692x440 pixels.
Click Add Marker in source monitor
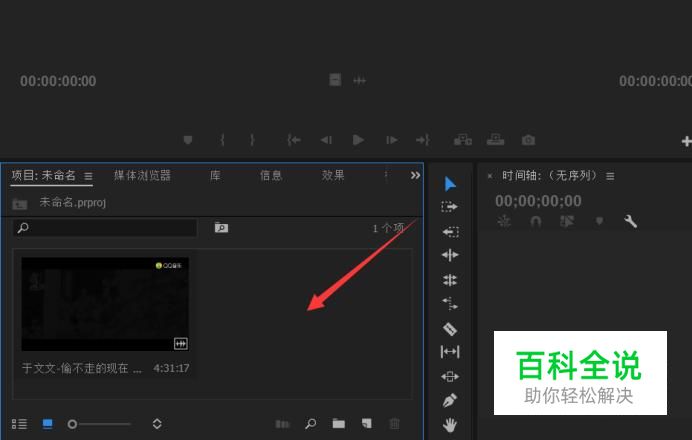[x=188, y=140]
